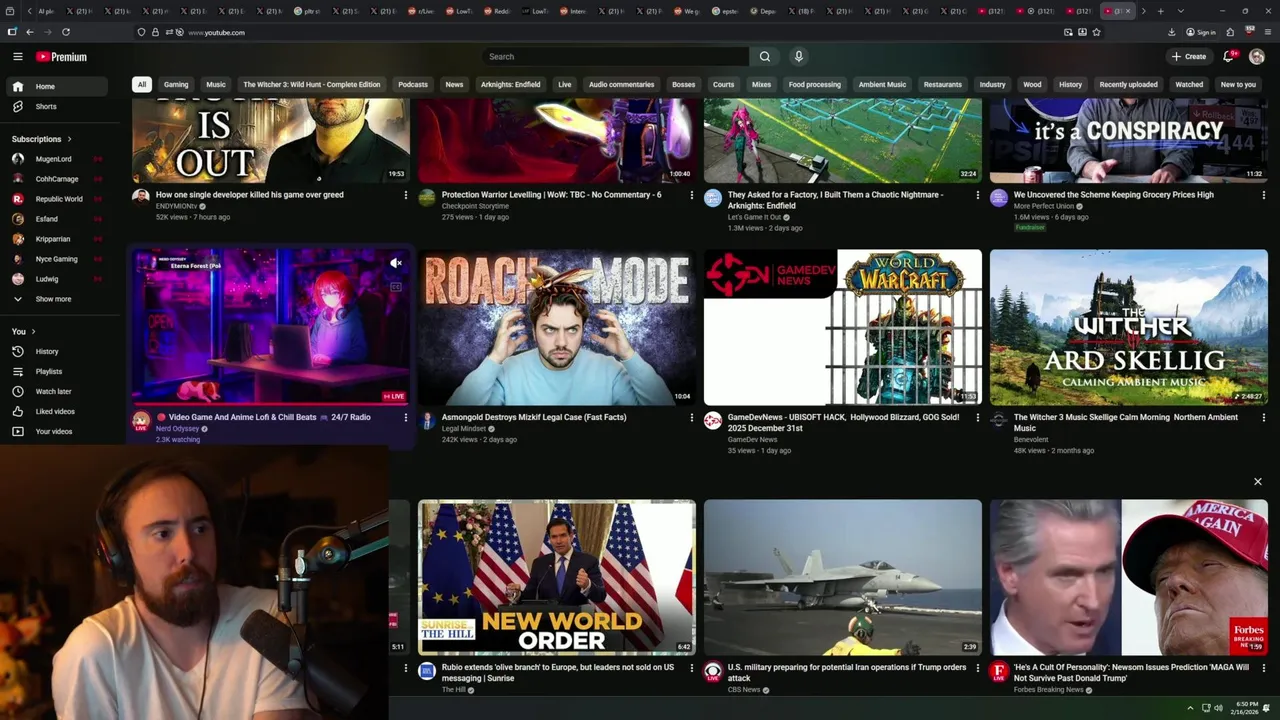Open 'How one single developer killed' title
1280x720 pixels.
point(250,196)
